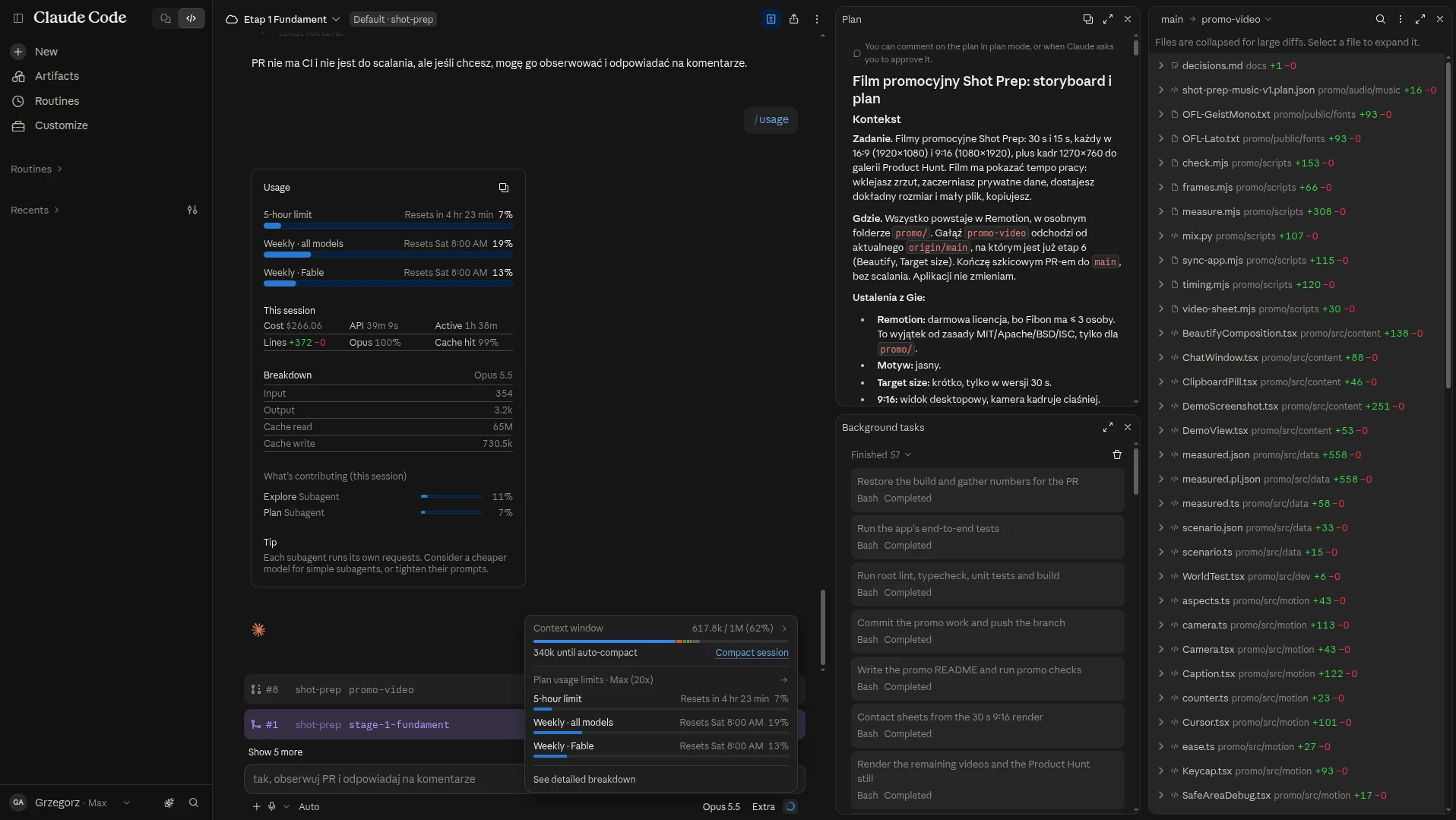Open the diff panel's three-dot menu

click(x=1400, y=19)
